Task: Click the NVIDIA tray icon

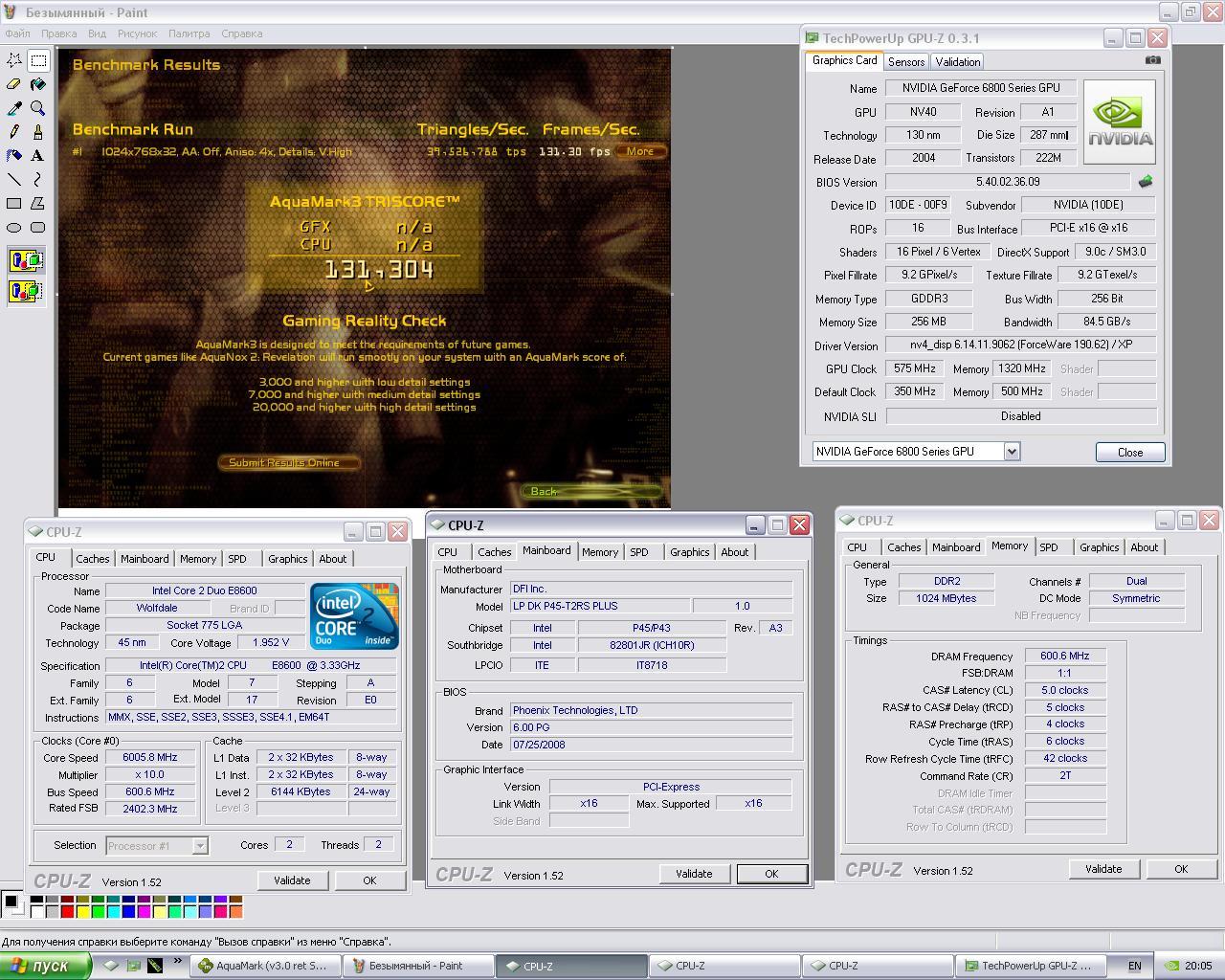Action: click(x=1171, y=966)
